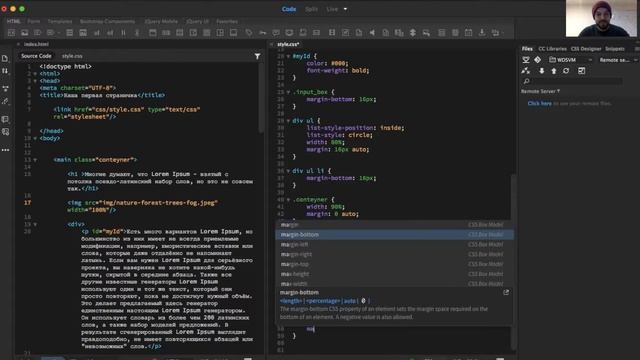Click the double-arrow icon before the iframe icon
The width and height of the screenshot is (640, 360).
(413, 33)
